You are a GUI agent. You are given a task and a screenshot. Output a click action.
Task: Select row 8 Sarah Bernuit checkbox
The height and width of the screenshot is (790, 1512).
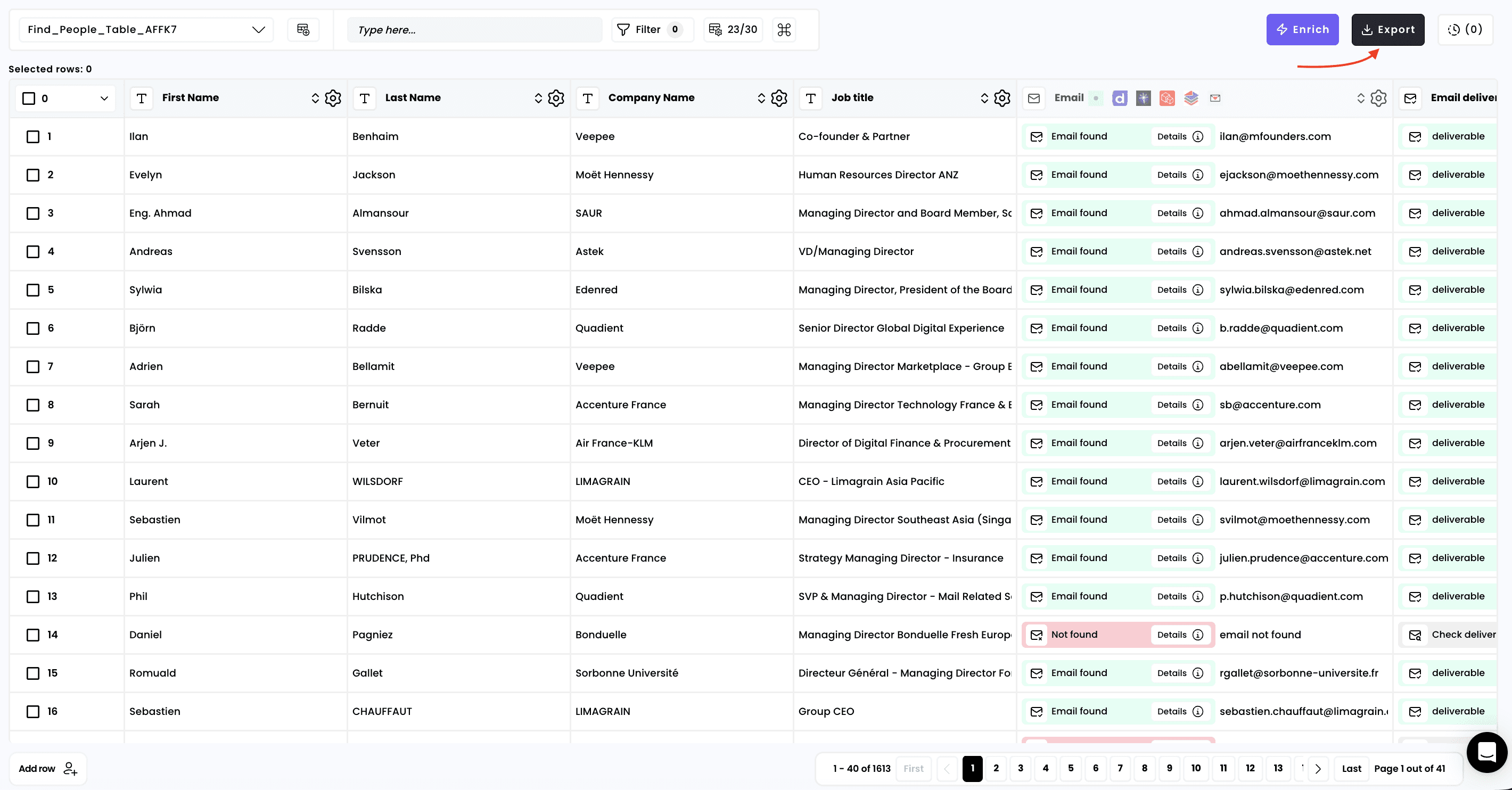33,405
